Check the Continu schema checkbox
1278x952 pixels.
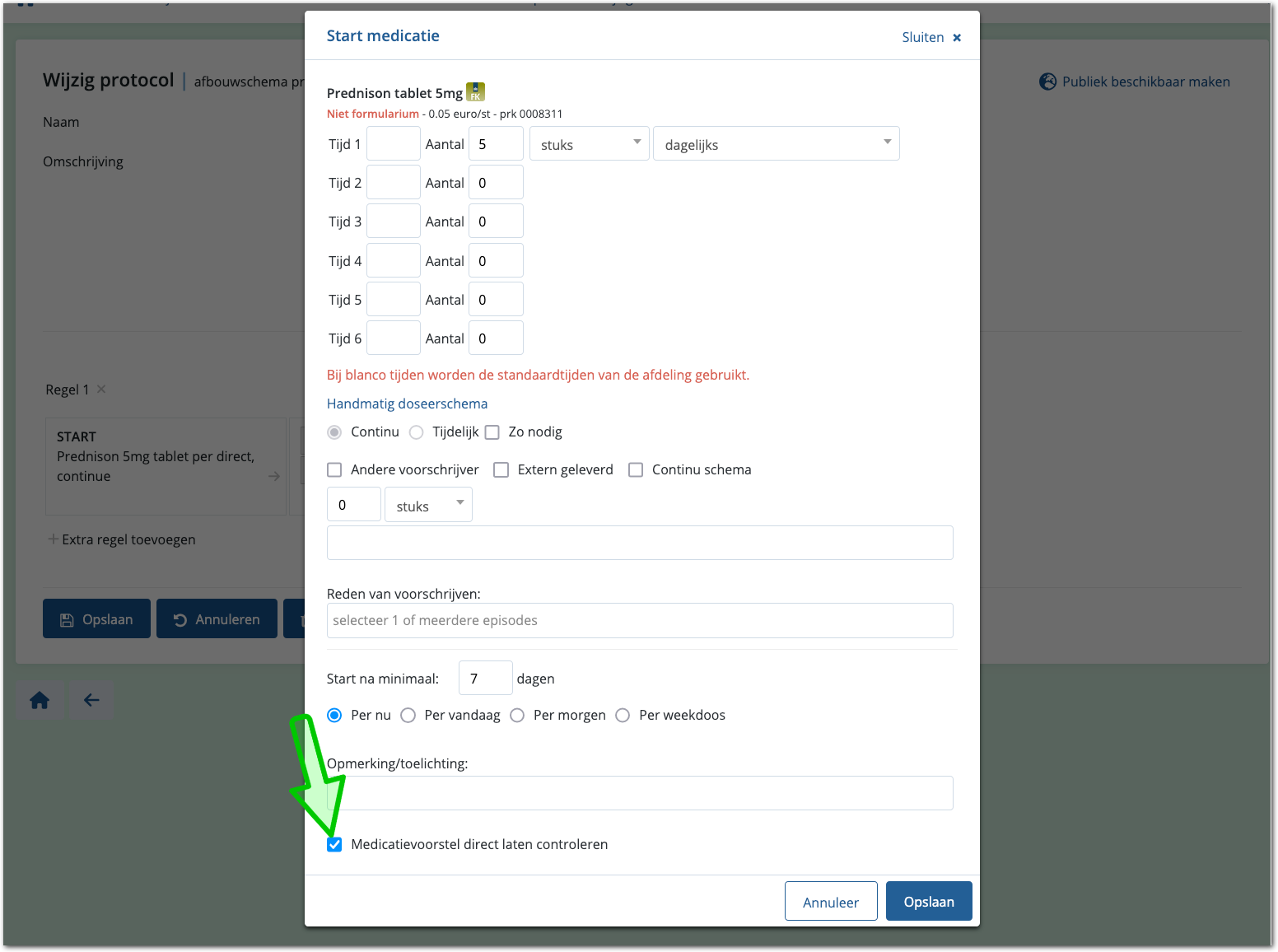tap(636, 470)
